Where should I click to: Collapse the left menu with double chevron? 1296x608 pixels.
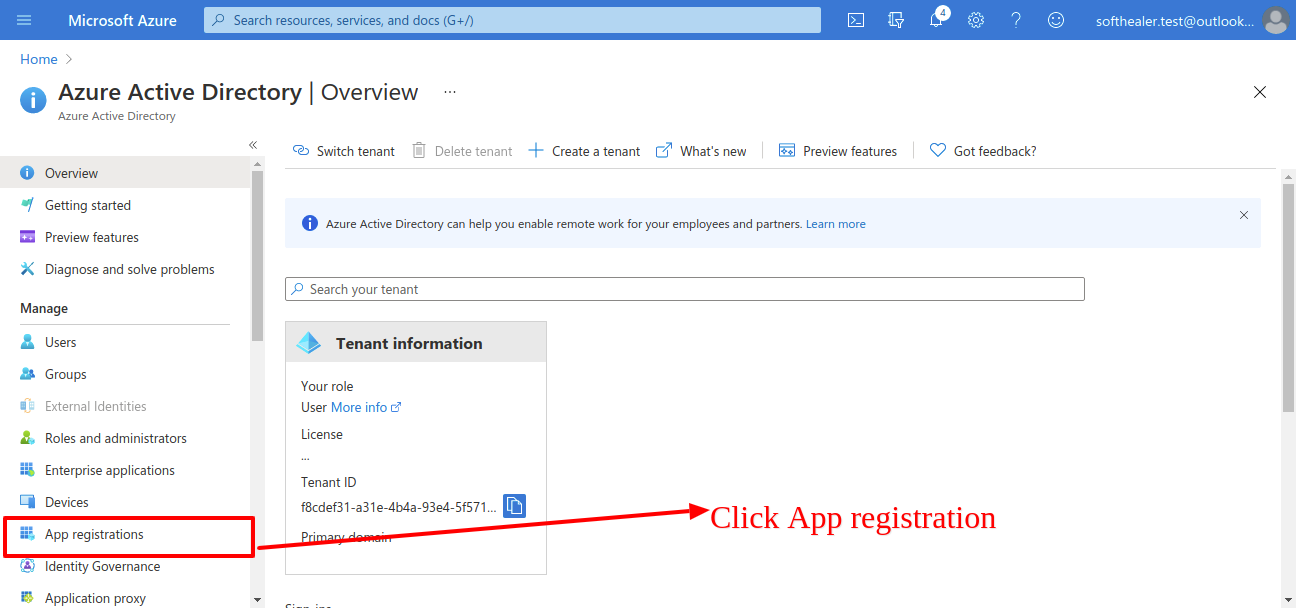[x=253, y=145]
